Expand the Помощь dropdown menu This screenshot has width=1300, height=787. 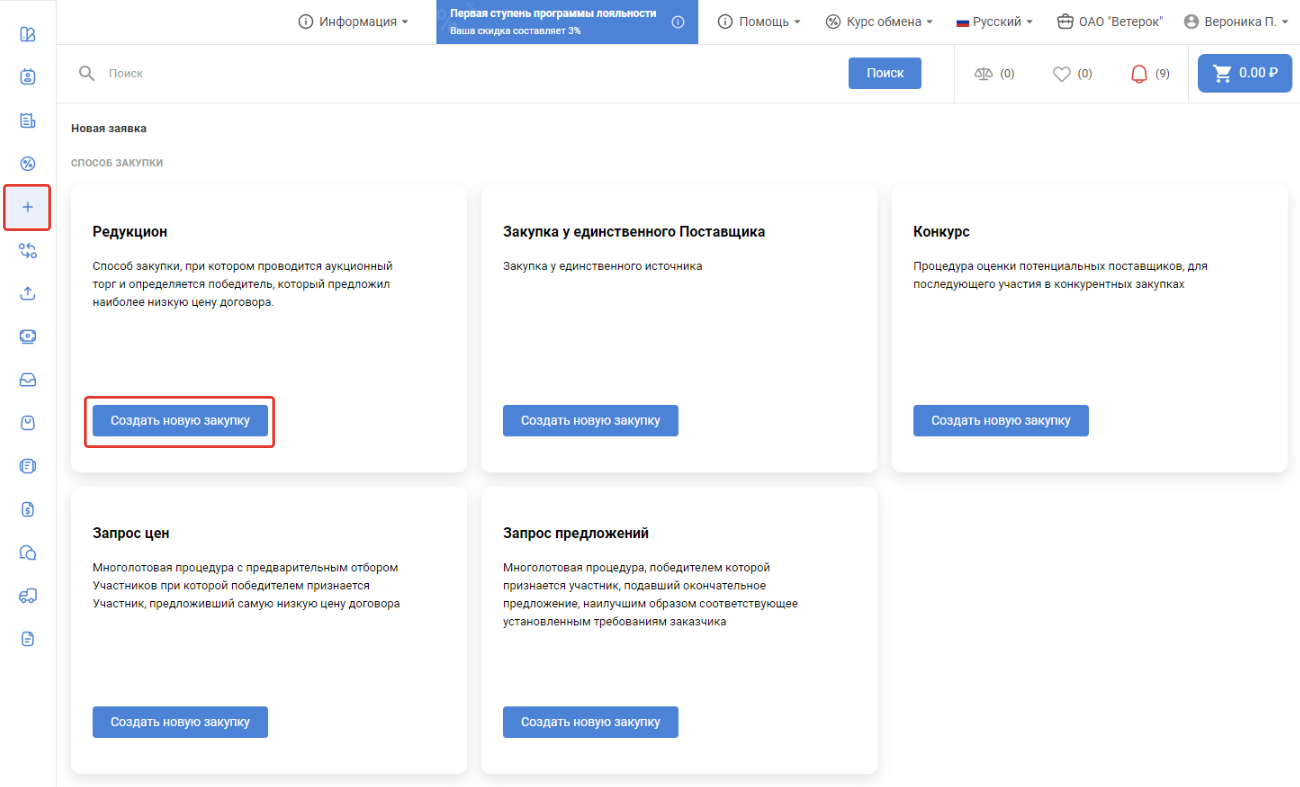click(x=760, y=22)
